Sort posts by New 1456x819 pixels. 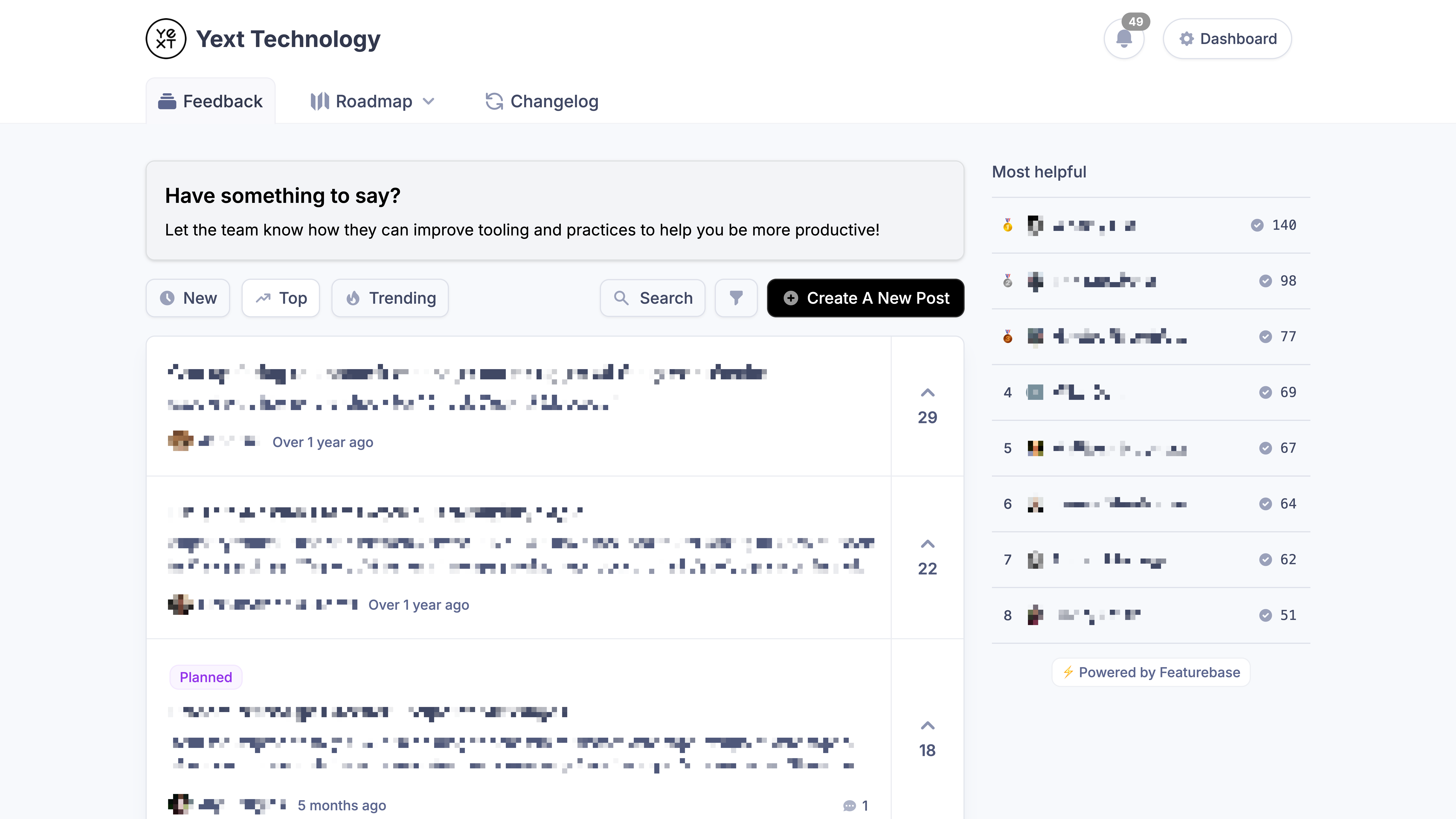[x=188, y=298]
